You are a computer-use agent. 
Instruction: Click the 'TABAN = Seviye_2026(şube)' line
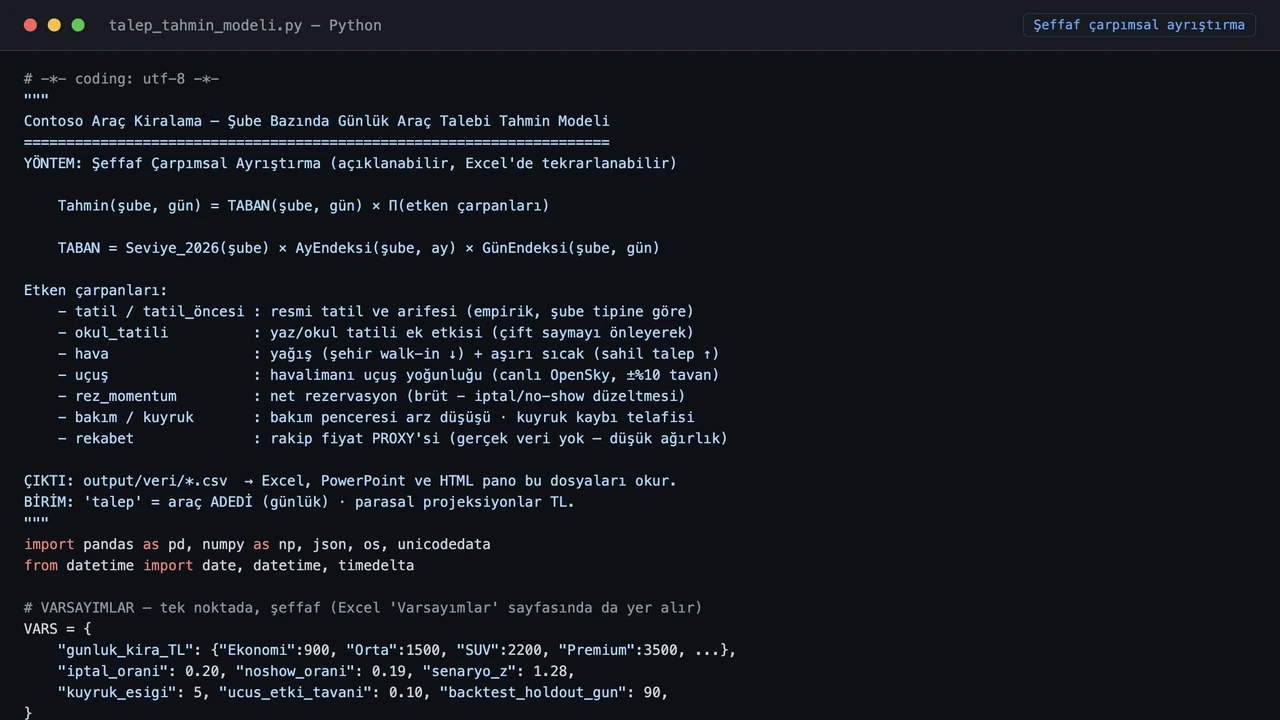tap(359, 248)
